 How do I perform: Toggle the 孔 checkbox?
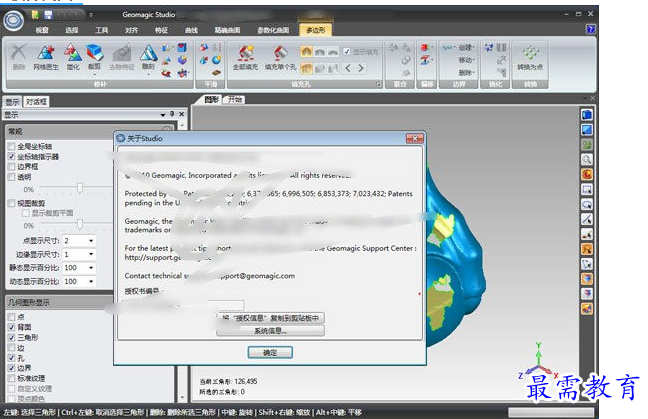point(12,358)
